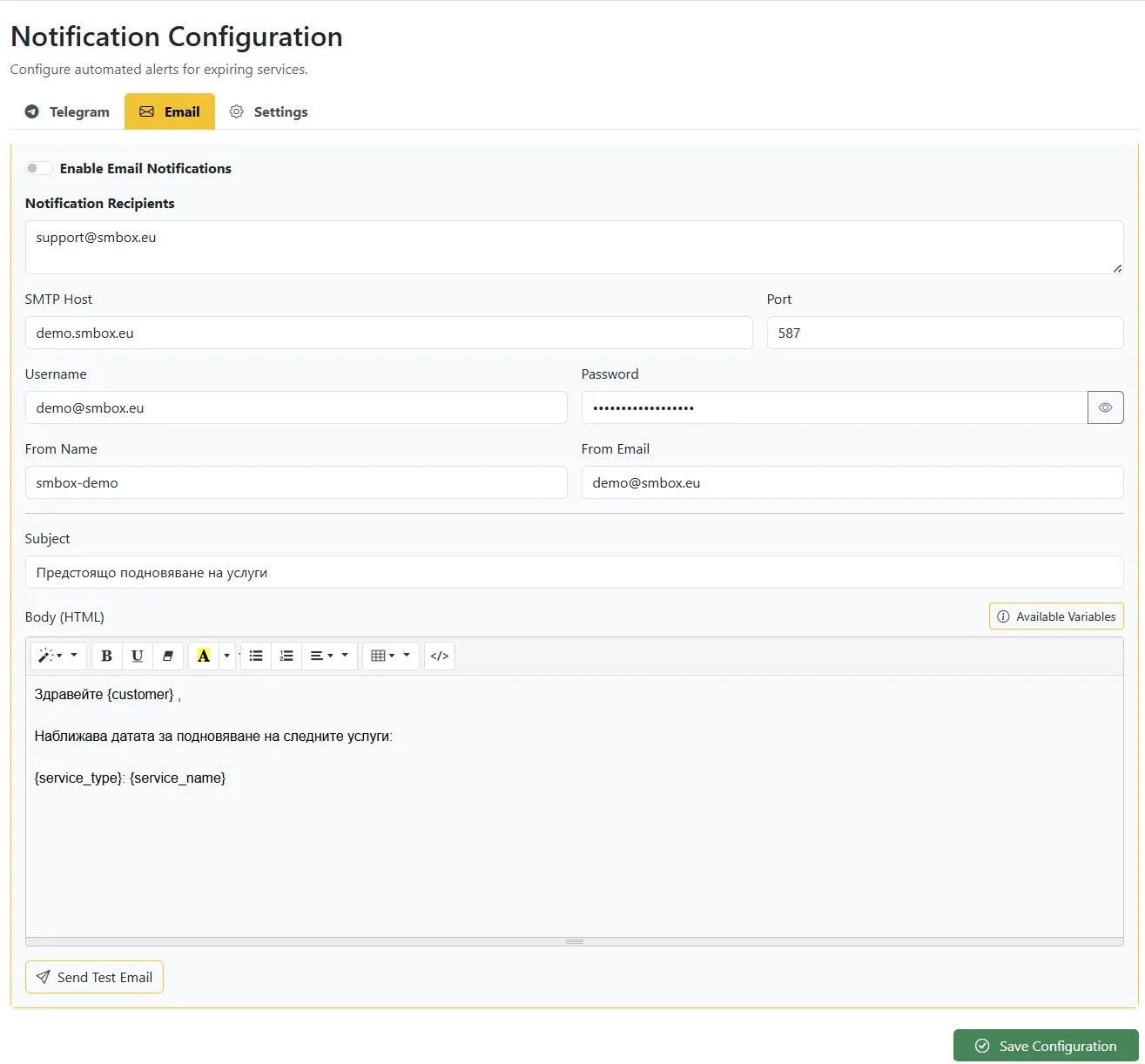
Task: Click the Subject input field
Action: pos(574,572)
